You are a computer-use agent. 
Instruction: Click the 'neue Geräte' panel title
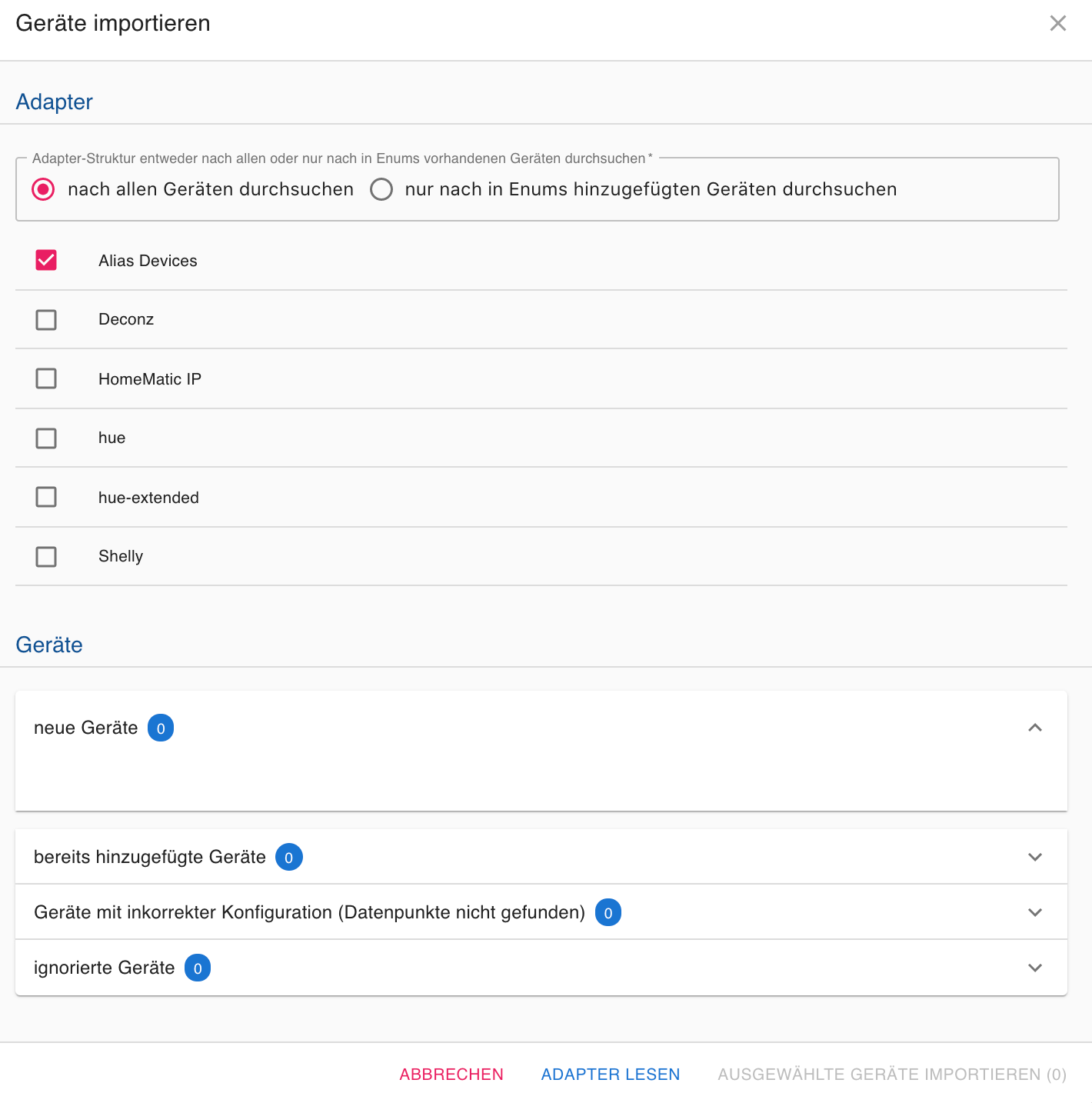(x=86, y=728)
